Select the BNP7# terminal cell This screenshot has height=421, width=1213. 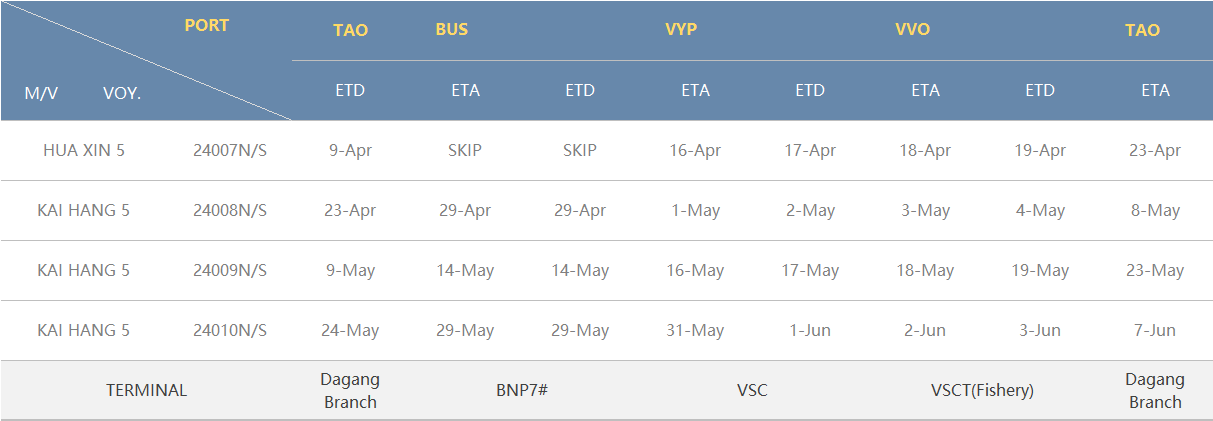[522, 391]
